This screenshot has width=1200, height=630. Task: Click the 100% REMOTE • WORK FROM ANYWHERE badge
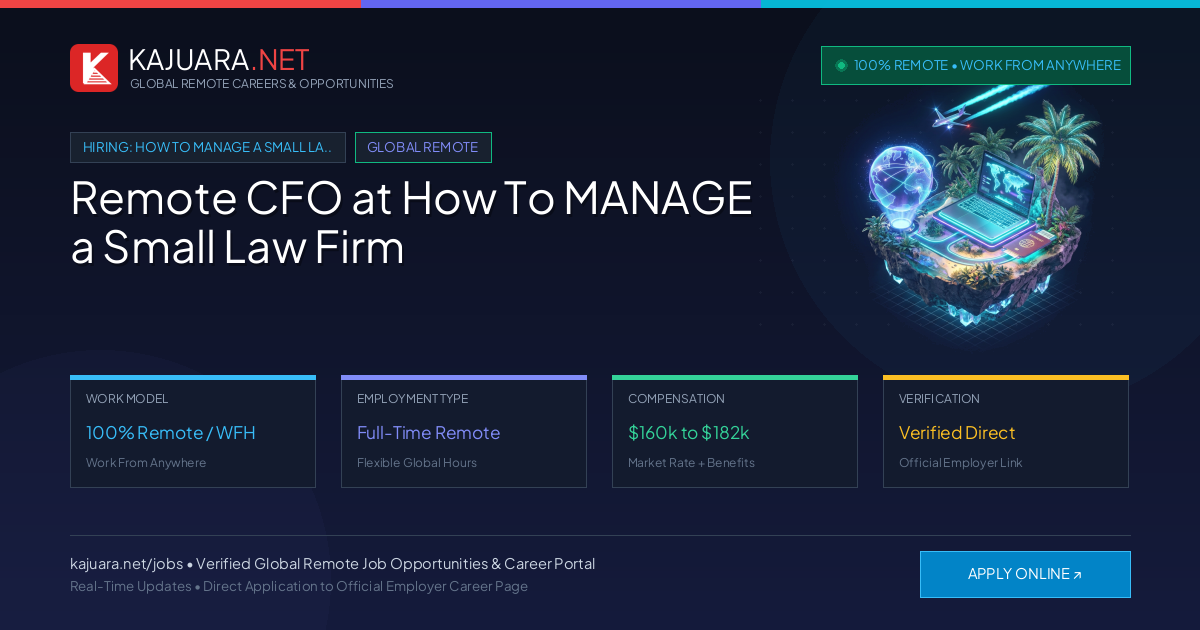pyautogui.click(x=976, y=65)
